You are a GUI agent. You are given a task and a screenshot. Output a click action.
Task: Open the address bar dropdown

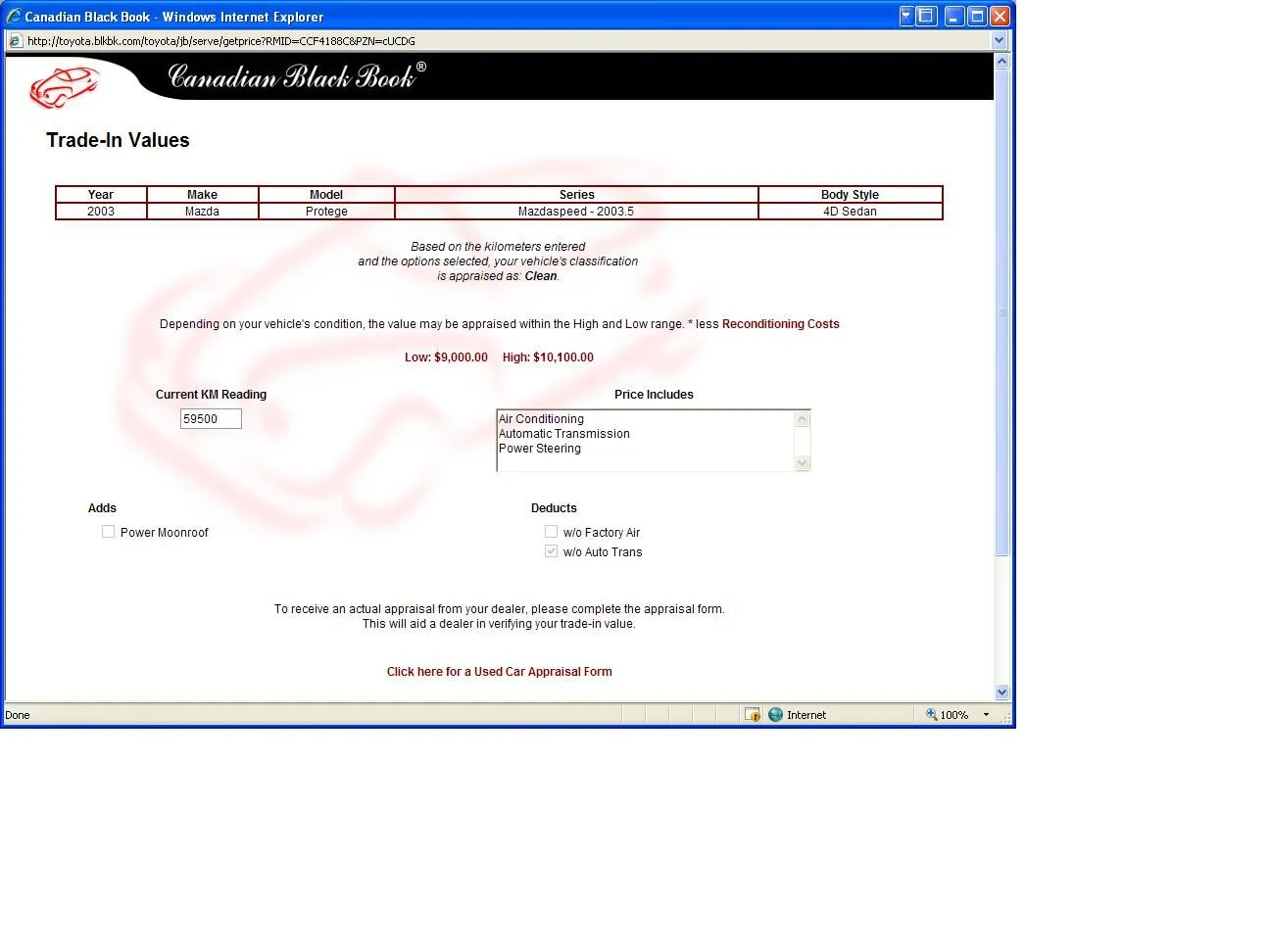[999, 41]
